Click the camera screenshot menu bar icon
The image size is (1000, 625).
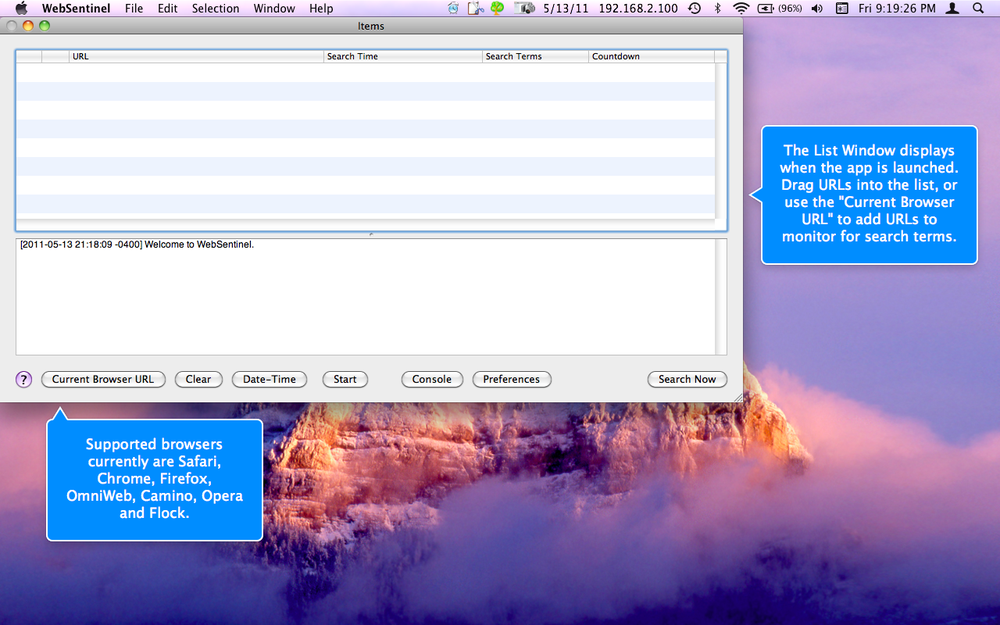tap(524, 8)
